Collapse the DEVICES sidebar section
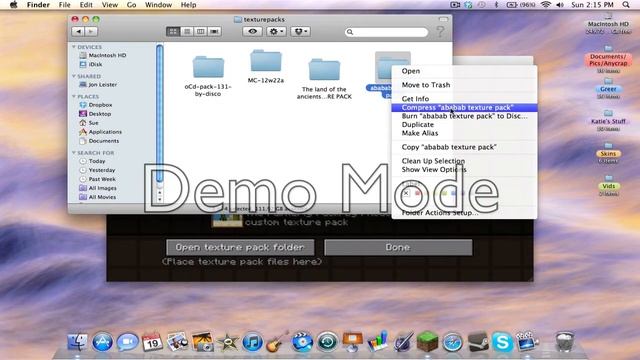 (74, 47)
